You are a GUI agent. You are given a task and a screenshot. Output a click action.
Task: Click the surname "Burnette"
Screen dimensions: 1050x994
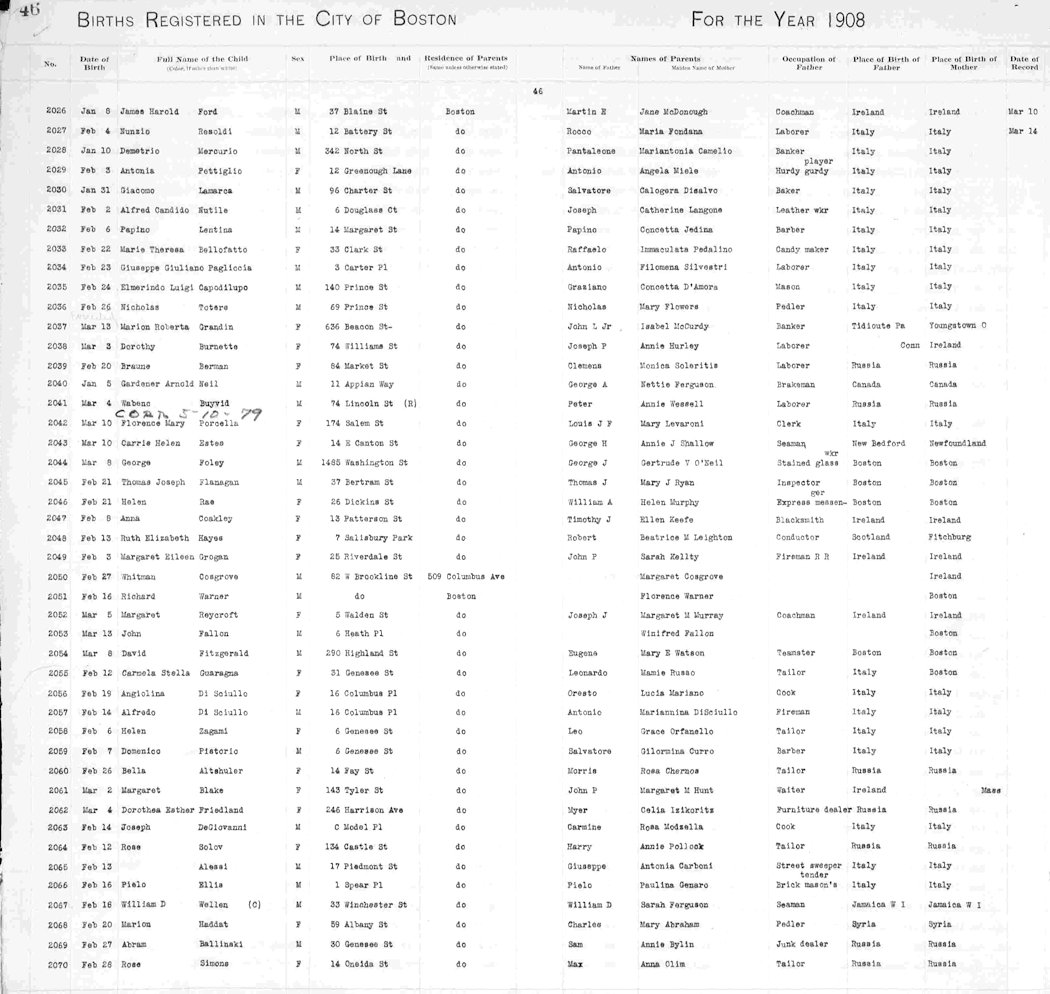pyautogui.click(x=218, y=346)
